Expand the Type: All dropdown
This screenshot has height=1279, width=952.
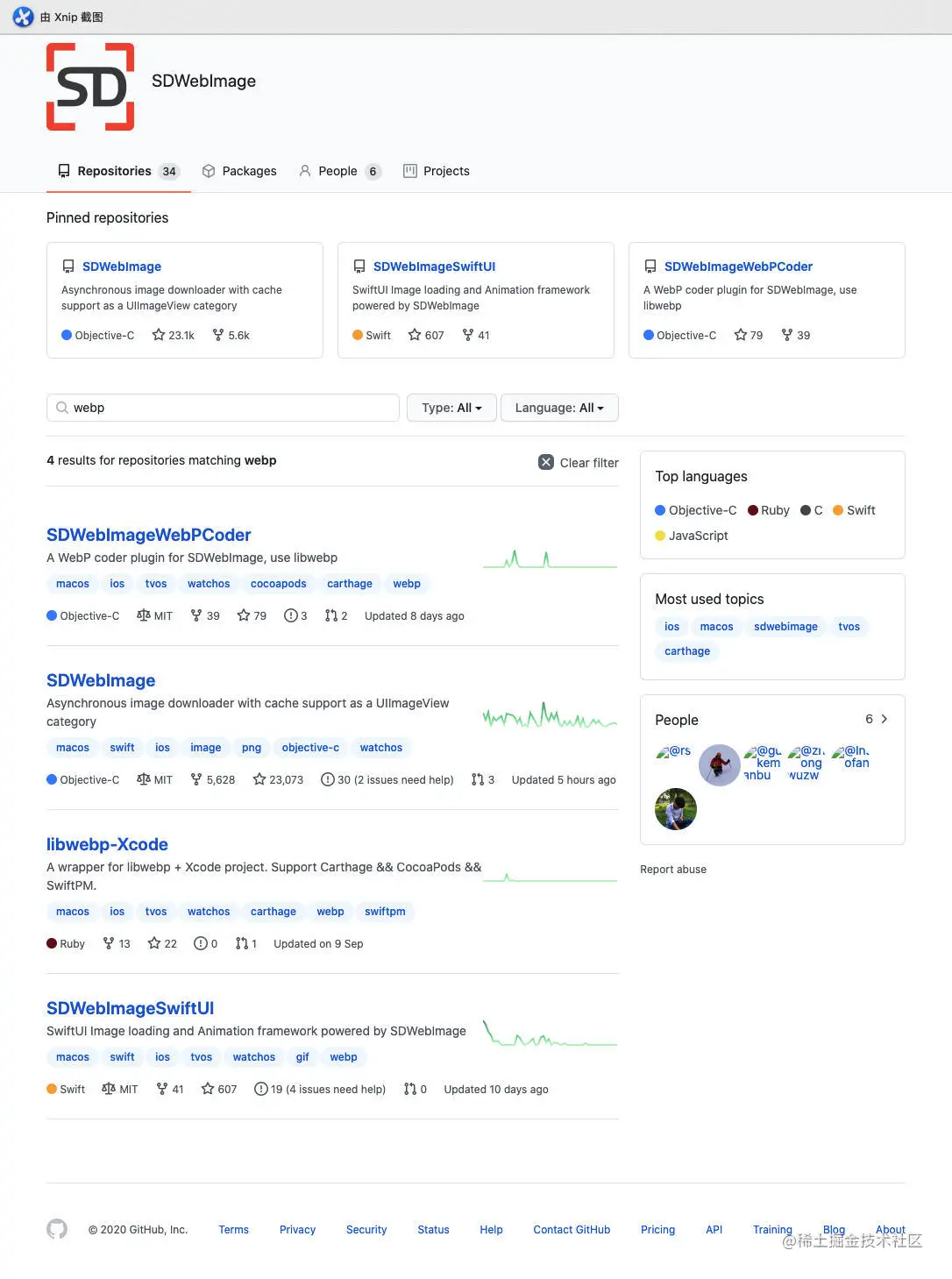451,408
